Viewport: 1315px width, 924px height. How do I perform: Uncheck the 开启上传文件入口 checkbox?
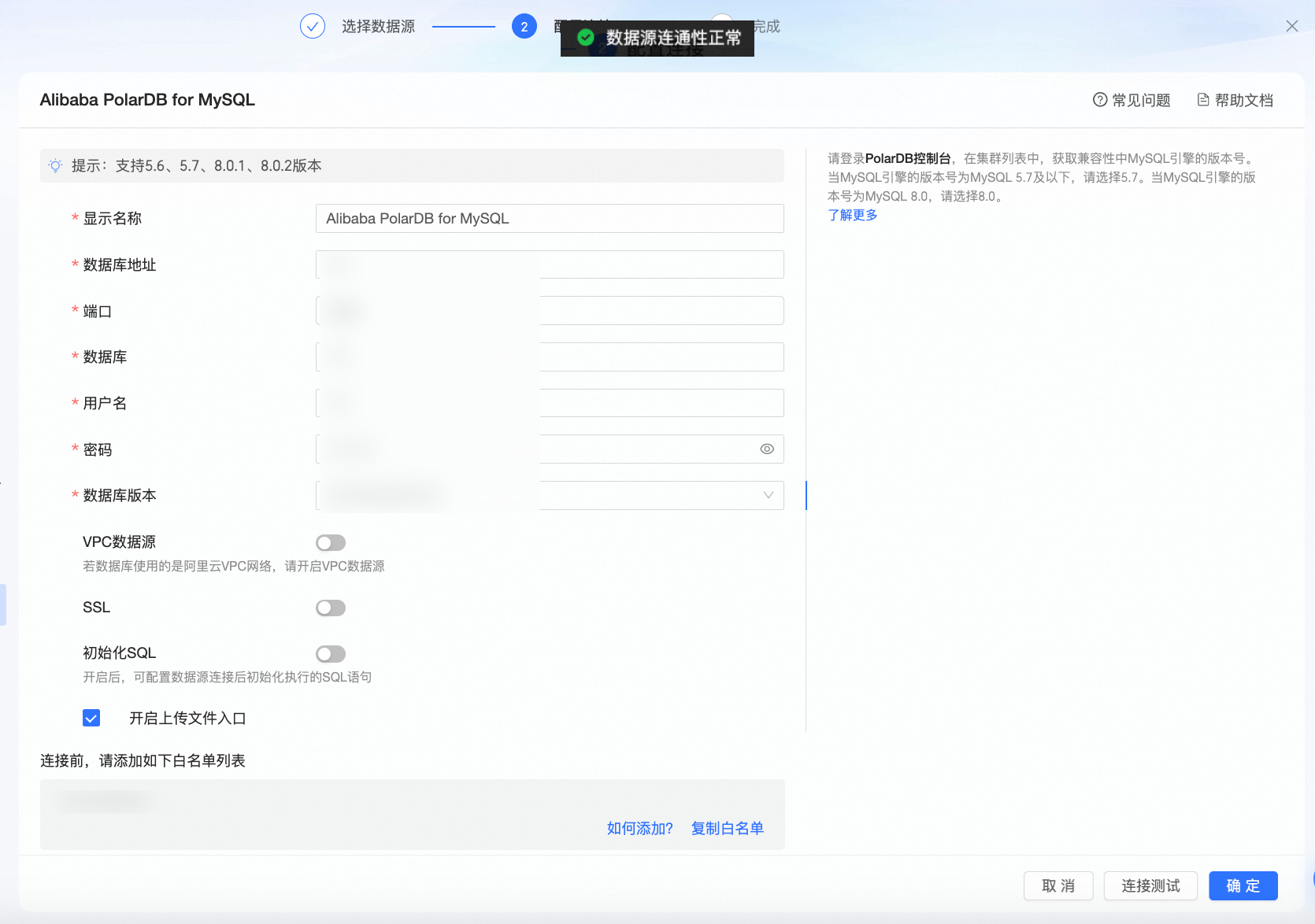click(91, 718)
